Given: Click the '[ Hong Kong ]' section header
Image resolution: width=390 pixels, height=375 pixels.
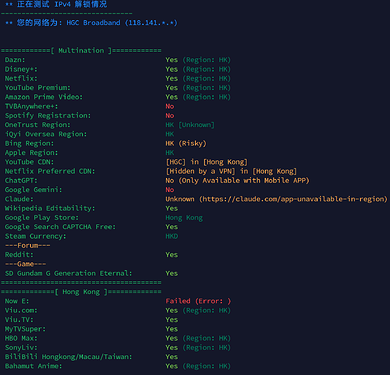Looking at the screenshot, I should (81, 292).
